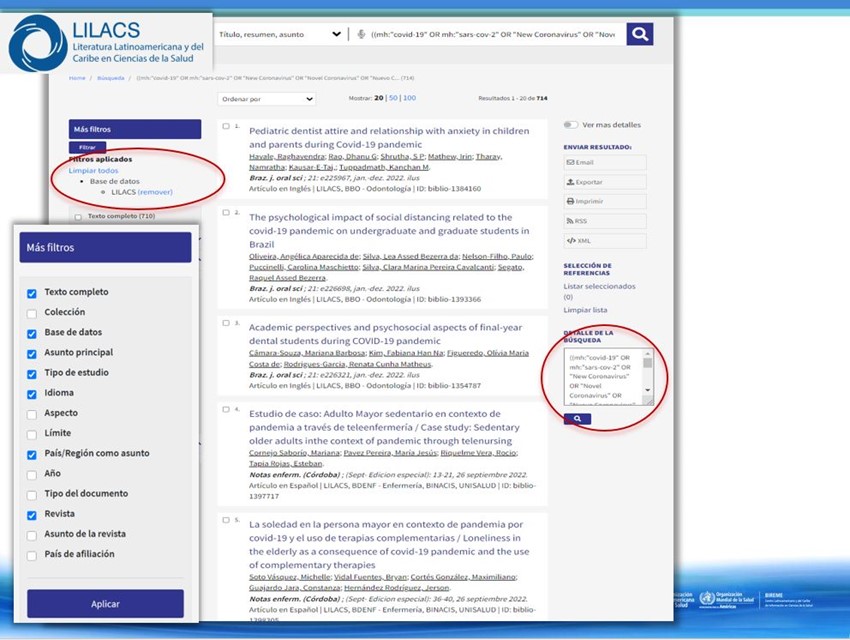Click the microphone voice search icon
Viewport: 850px width, 640px height.
(362, 34)
